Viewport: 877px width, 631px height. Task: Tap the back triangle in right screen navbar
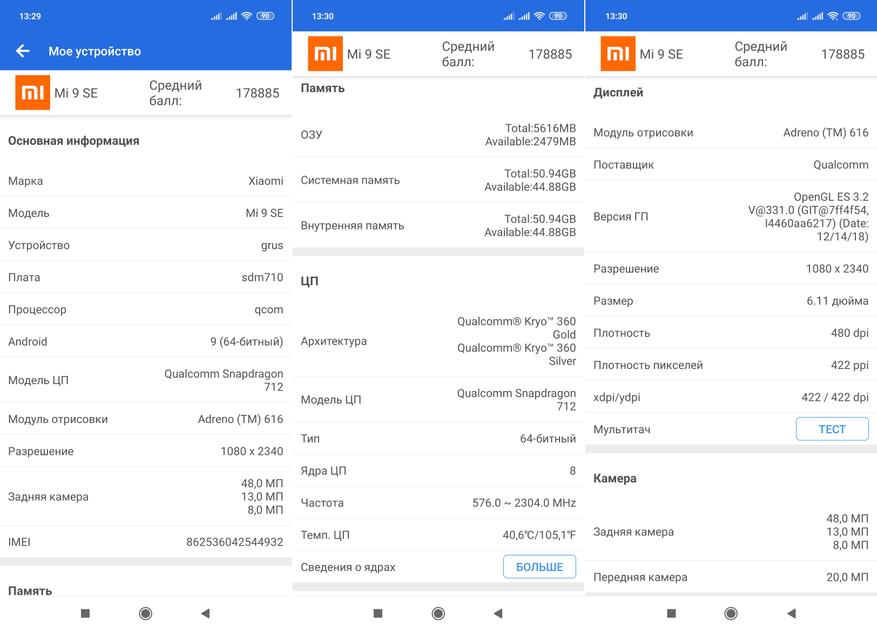(791, 614)
